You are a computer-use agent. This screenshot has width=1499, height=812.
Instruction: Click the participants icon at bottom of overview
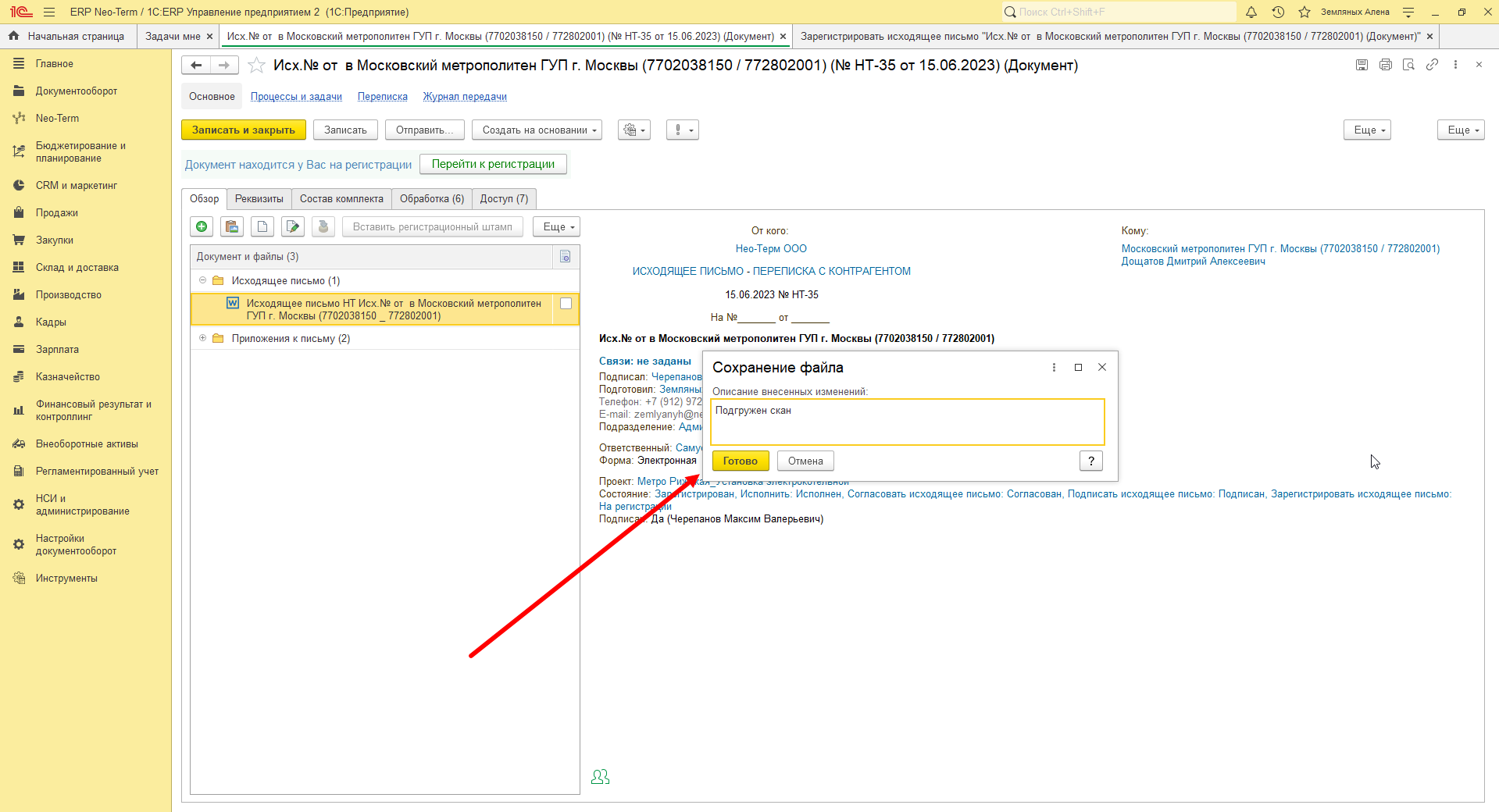click(601, 777)
